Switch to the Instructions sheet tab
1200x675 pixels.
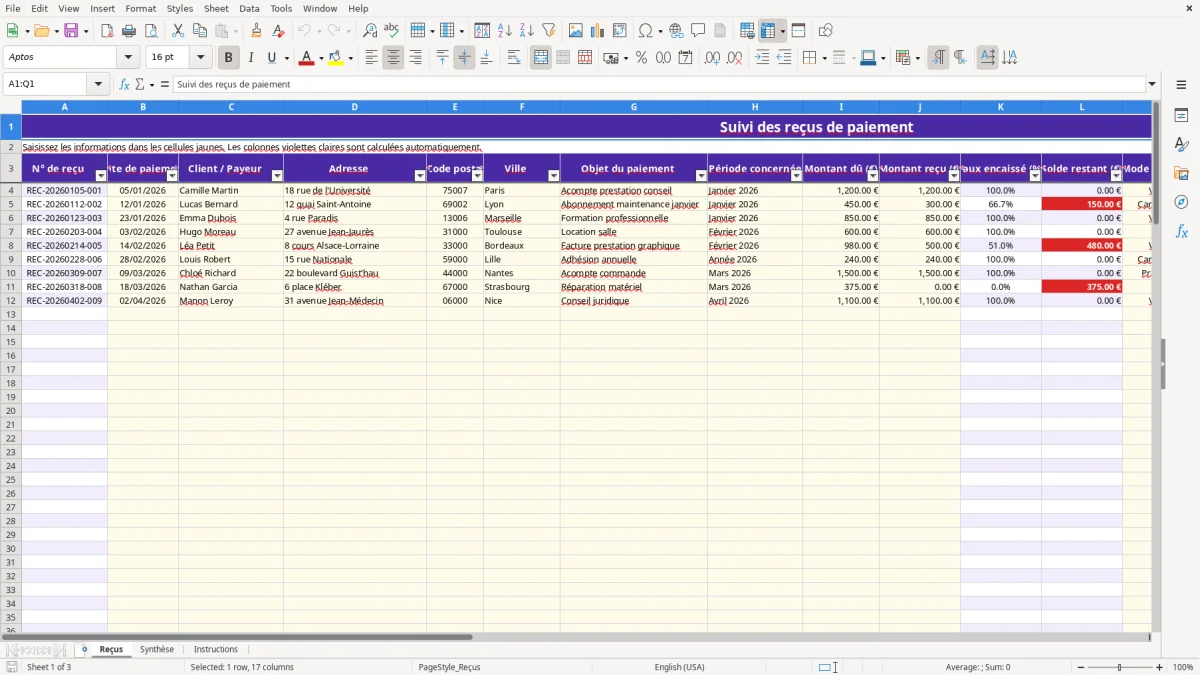click(216, 649)
